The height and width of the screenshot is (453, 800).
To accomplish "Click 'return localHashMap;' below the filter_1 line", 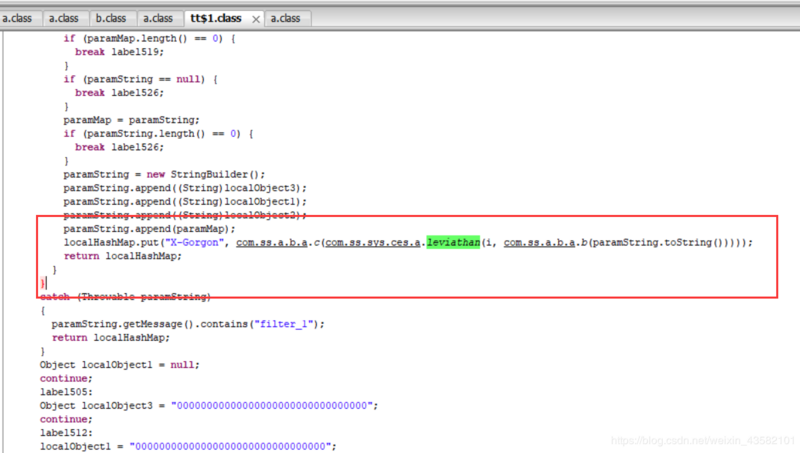I will click(x=111, y=338).
